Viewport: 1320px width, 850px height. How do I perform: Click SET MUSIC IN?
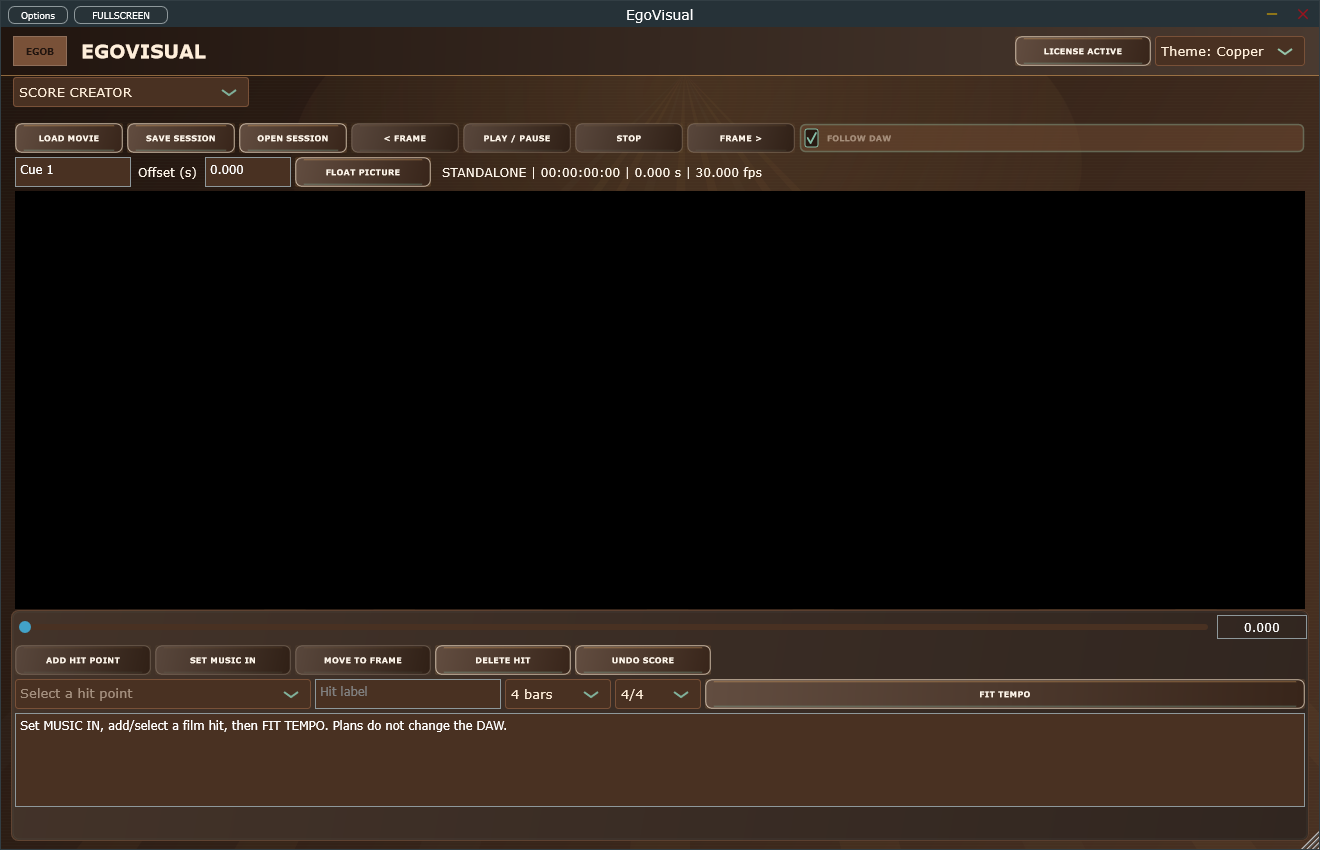[223, 660]
